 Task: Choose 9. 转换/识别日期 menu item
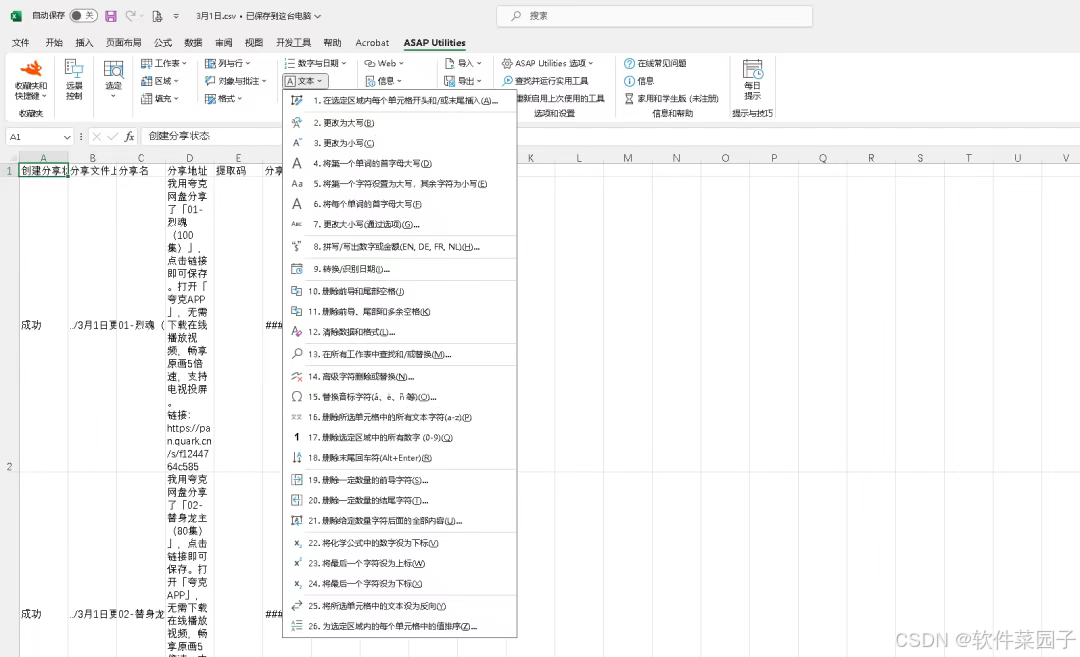coord(399,269)
